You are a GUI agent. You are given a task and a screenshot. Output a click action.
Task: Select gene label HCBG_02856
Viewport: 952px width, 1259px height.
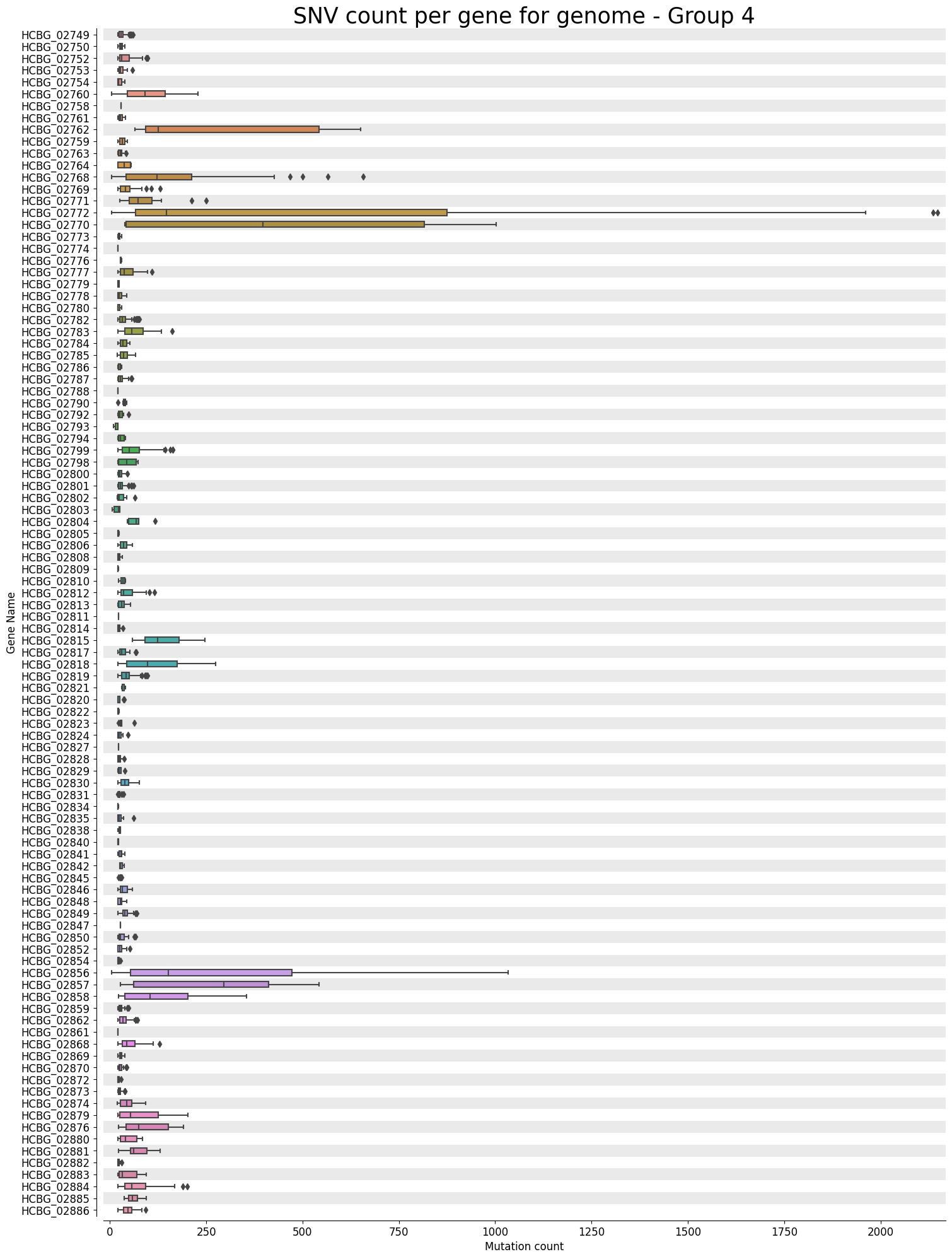tap(50, 973)
